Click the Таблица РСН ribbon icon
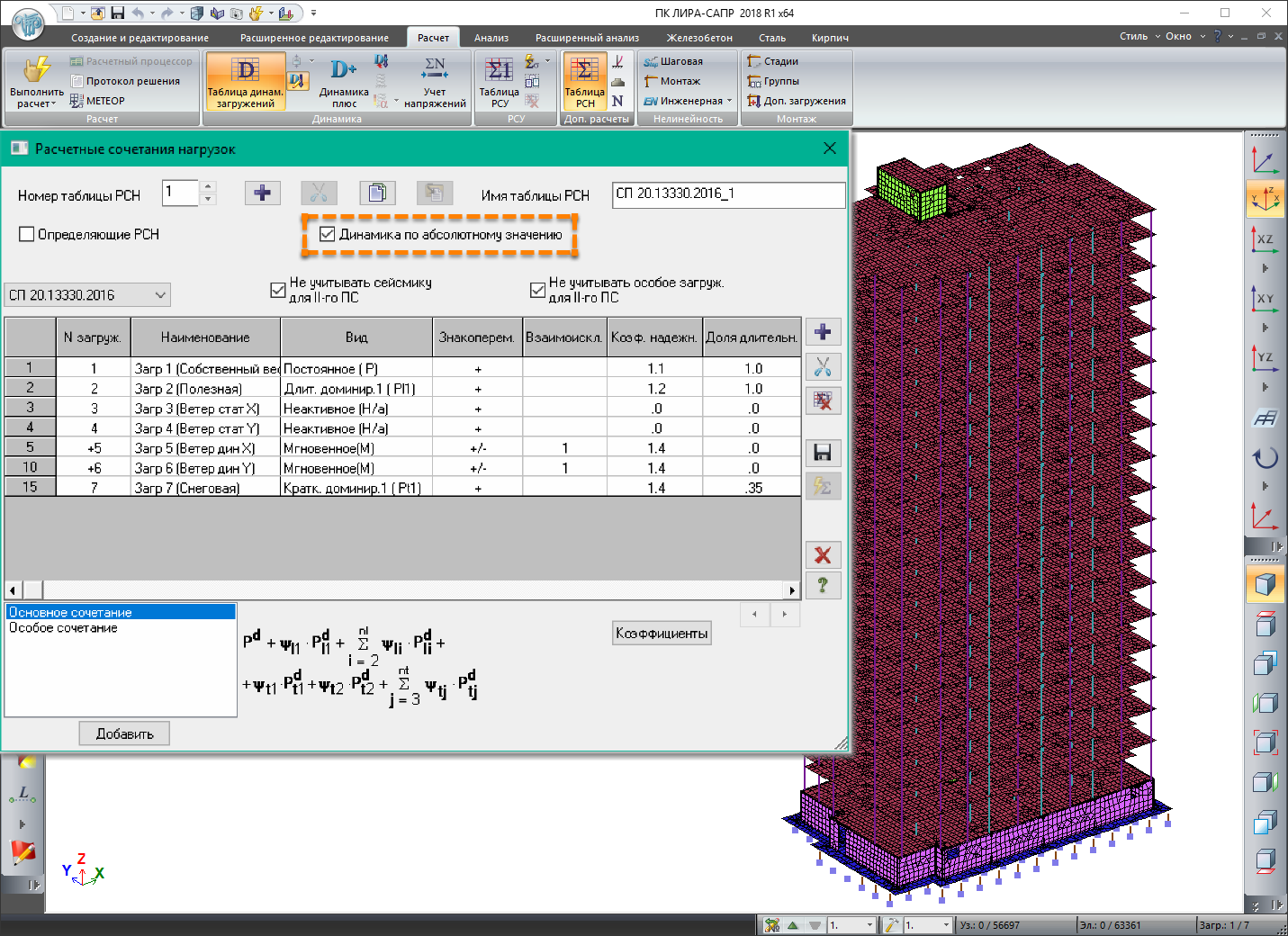 point(584,81)
